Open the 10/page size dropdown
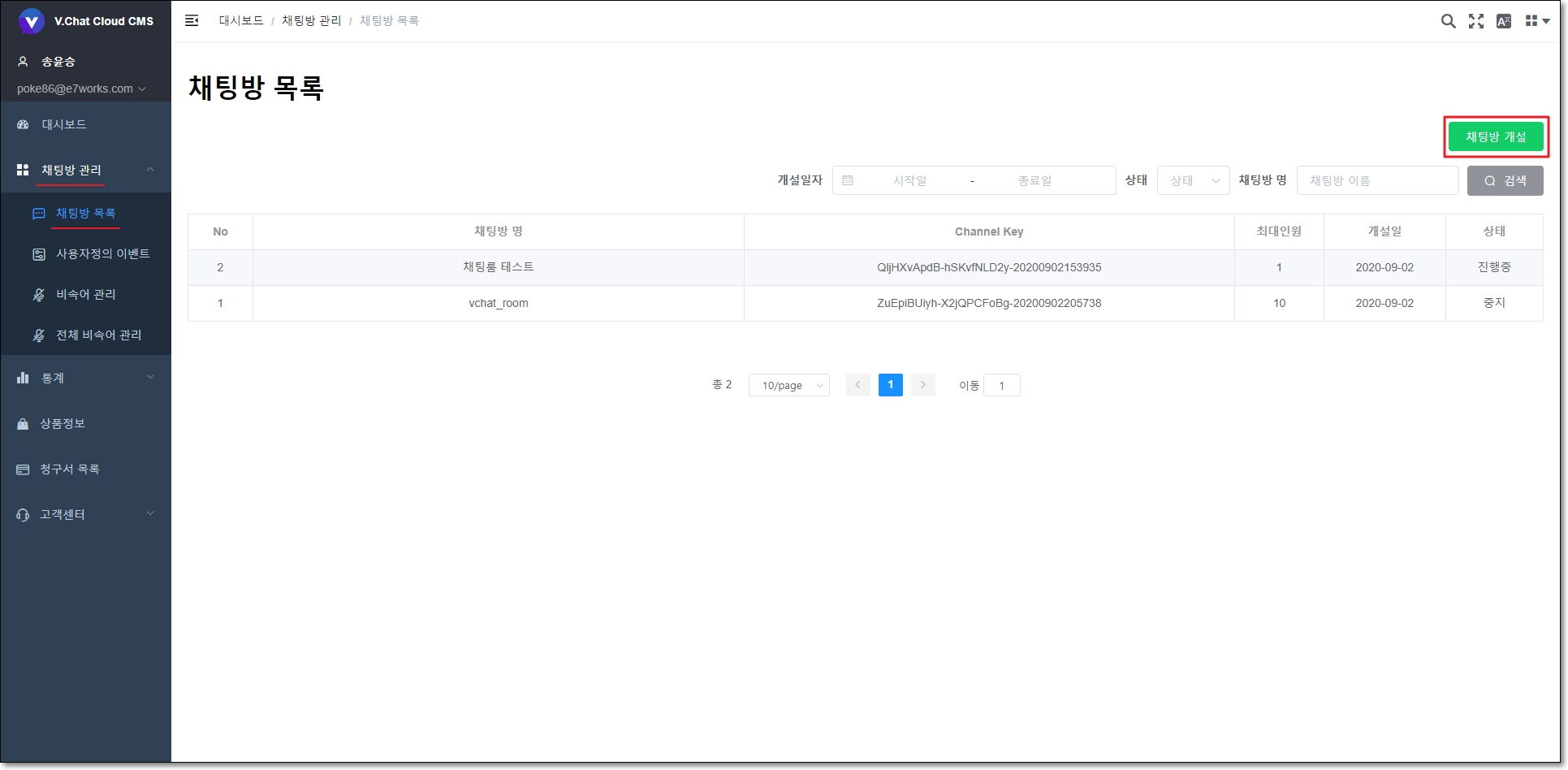Image resolution: width=1568 pixels, height=770 pixels. pos(788,385)
